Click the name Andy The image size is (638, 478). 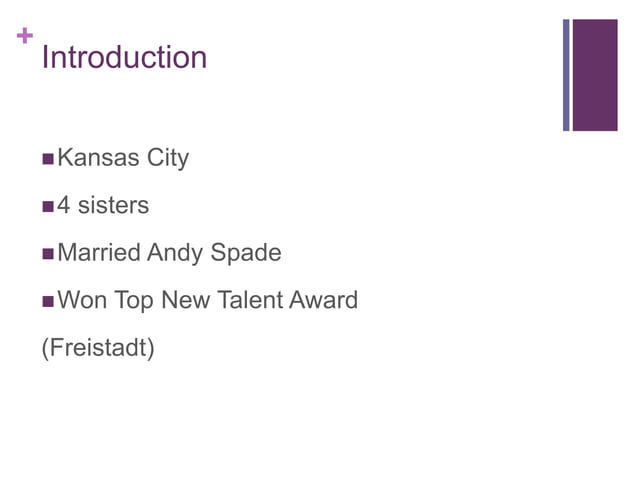[175, 252]
